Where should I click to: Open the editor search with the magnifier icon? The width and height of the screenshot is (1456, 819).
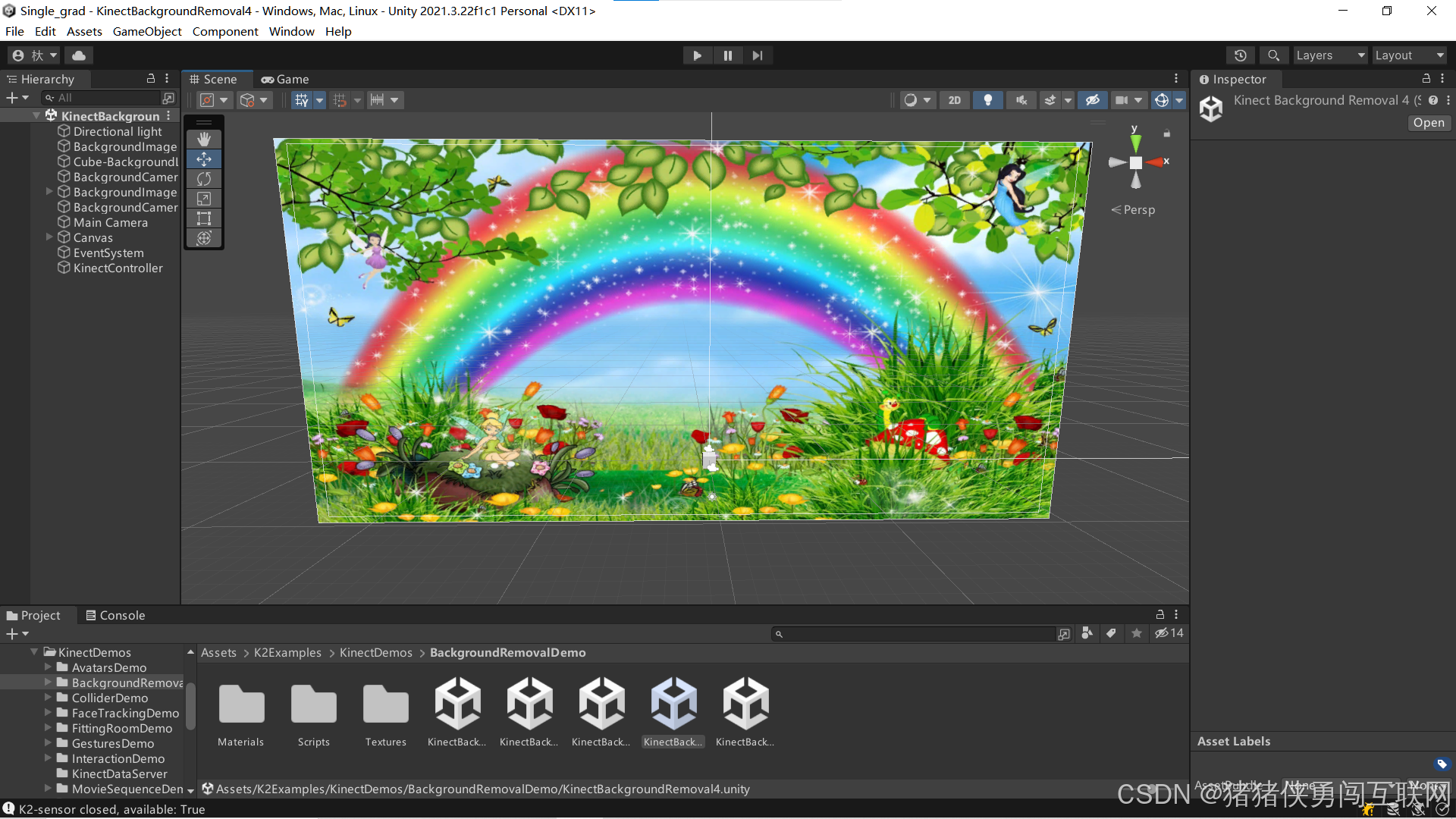click(x=1272, y=55)
